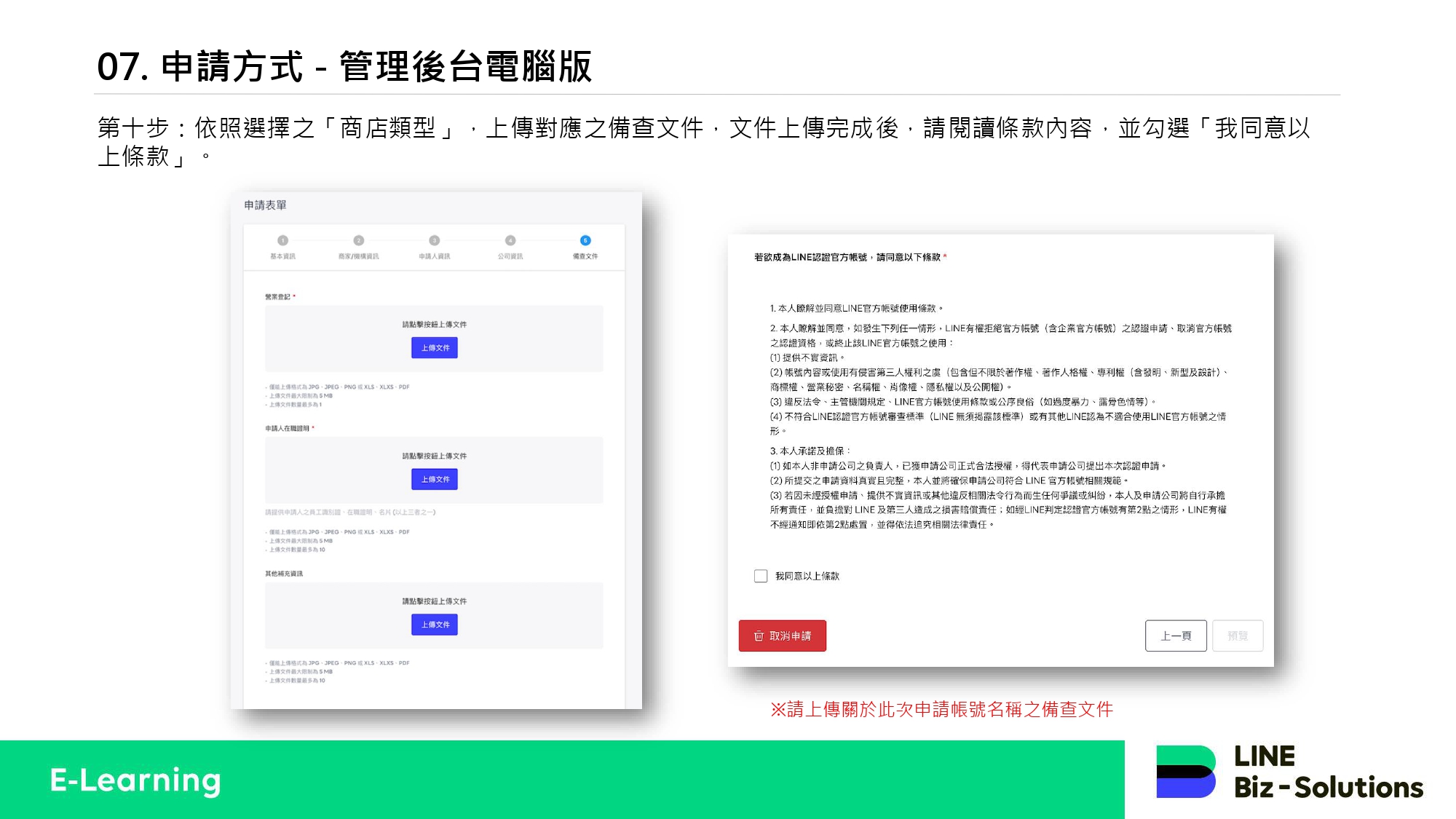Click step 1 circle for 基本資訊
Screen dimensions: 1456x819
tap(282, 240)
